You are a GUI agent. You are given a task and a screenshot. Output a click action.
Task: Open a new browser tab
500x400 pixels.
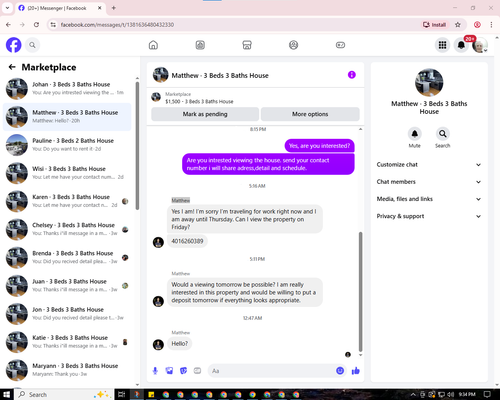[114, 8]
